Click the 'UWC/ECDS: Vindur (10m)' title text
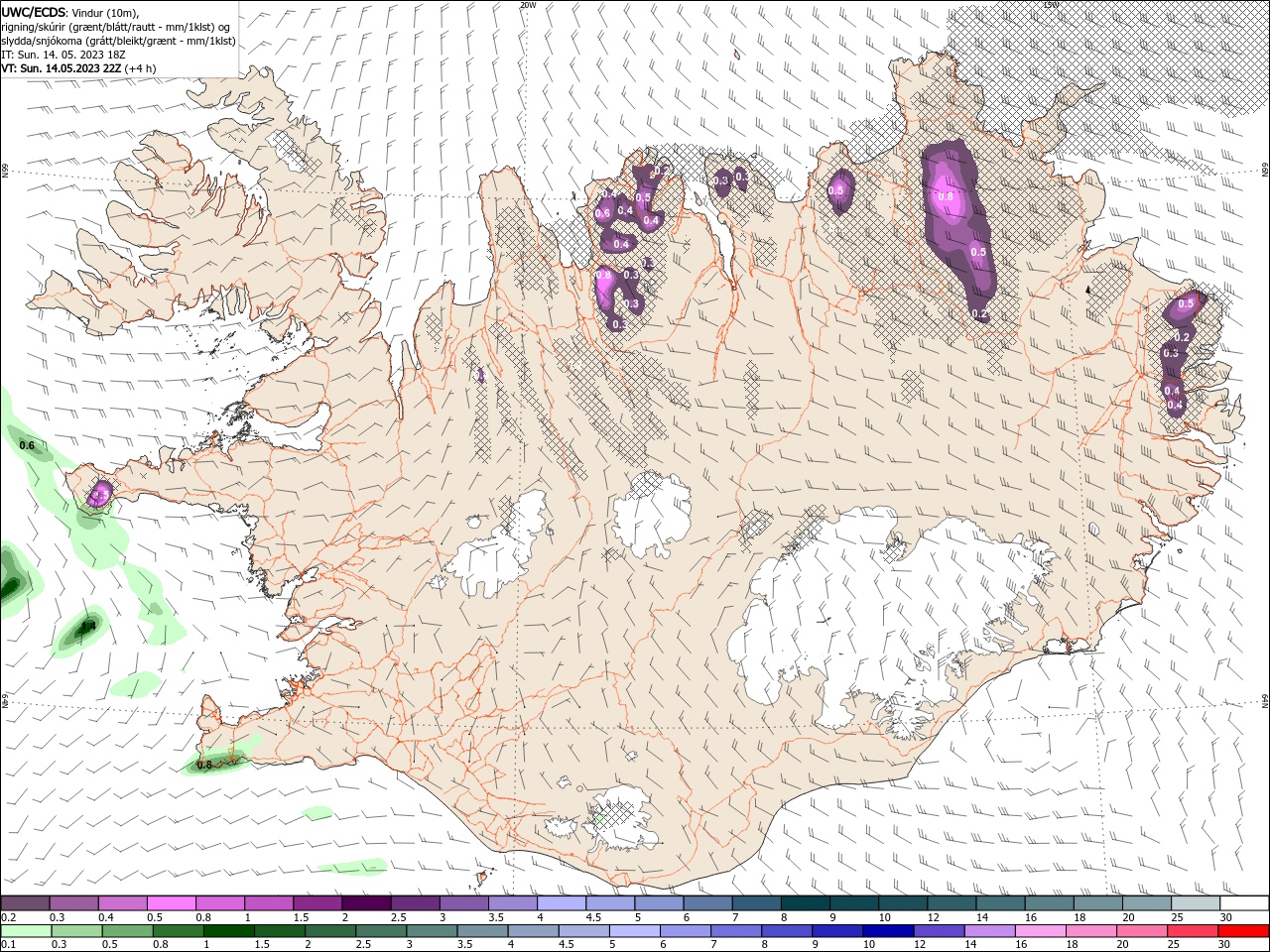Image resolution: width=1270 pixels, height=952 pixels. click(70, 12)
